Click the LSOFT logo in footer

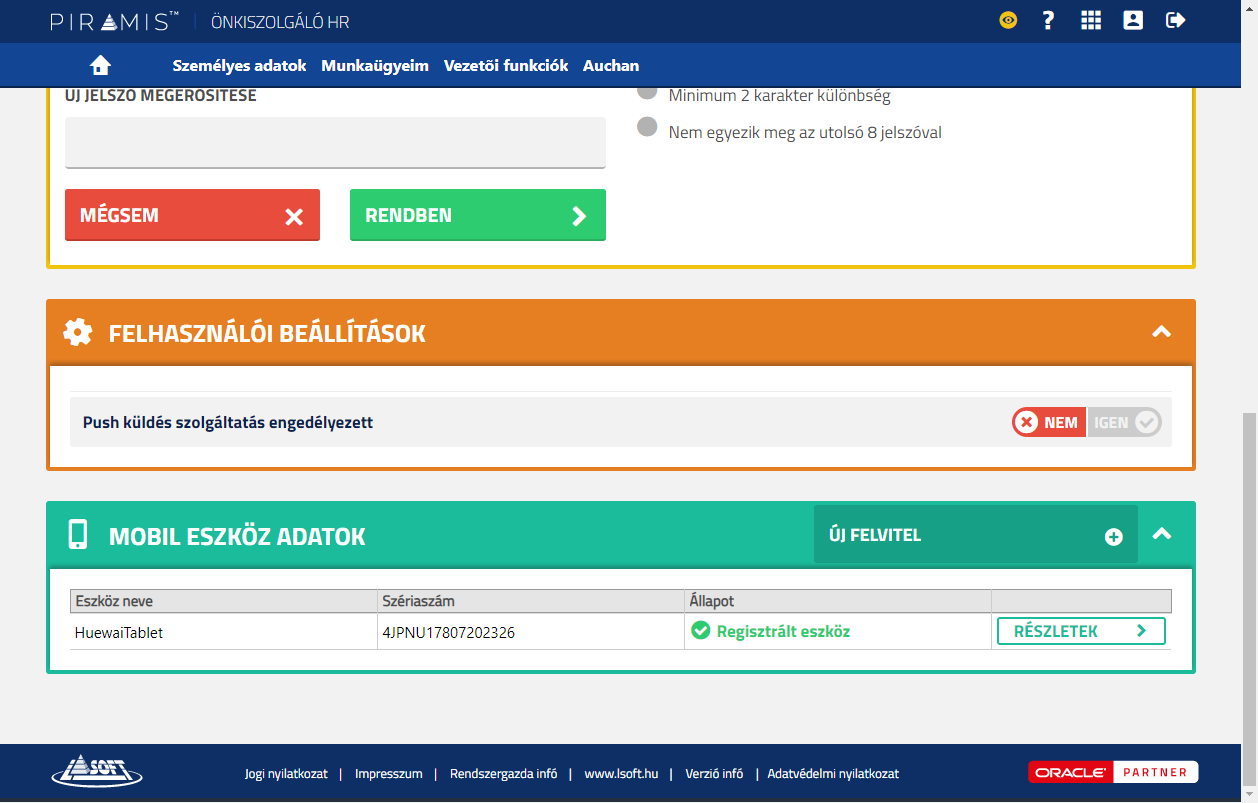click(x=97, y=772)
